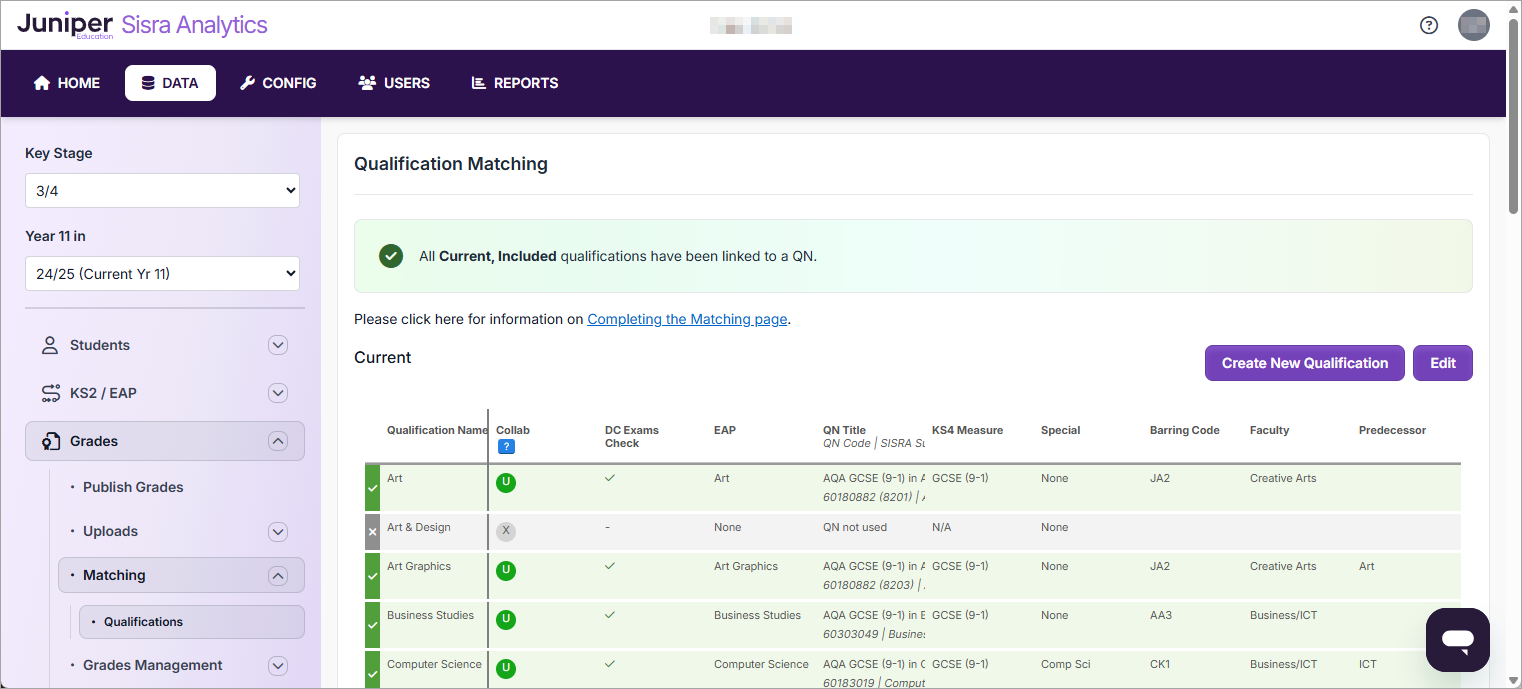Click the grey X icon for Art & Design
The width and height of the screenshot is (1522, 689).
pos(506,532)
